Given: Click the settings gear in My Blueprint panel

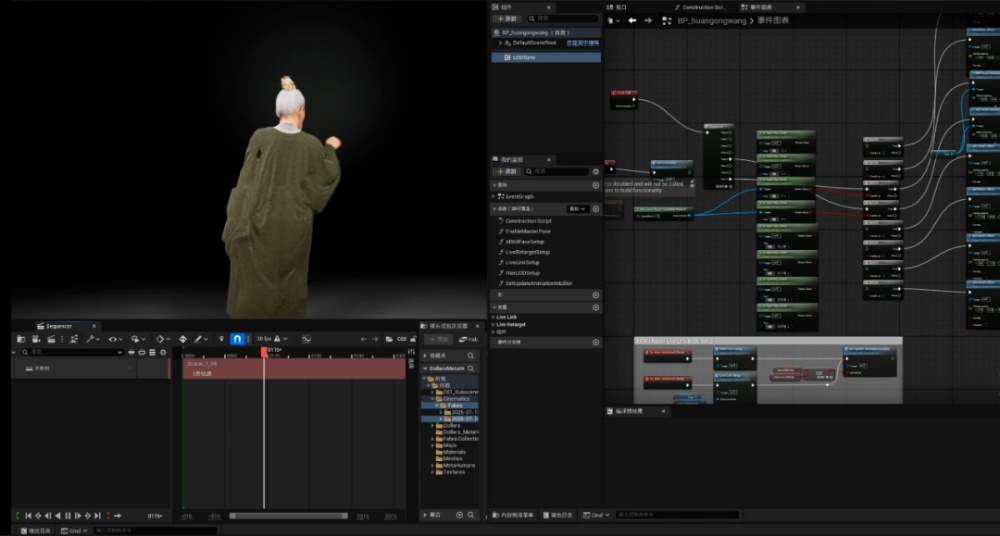Looking at the screenshot, I should coord(596,172).
